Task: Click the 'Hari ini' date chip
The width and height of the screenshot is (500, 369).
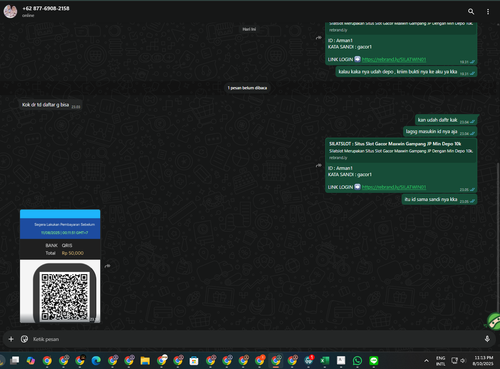Action: point(249,29)
